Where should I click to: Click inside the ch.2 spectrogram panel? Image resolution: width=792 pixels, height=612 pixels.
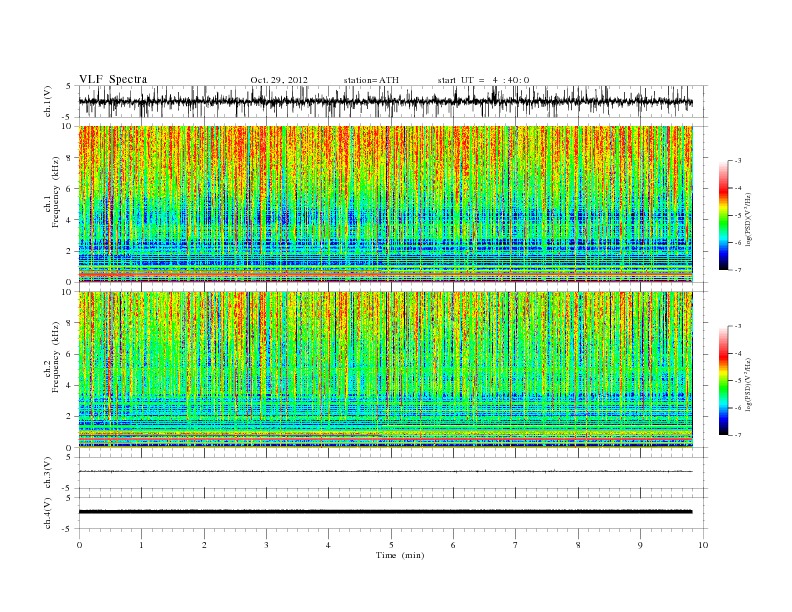(x=385, y=369)
